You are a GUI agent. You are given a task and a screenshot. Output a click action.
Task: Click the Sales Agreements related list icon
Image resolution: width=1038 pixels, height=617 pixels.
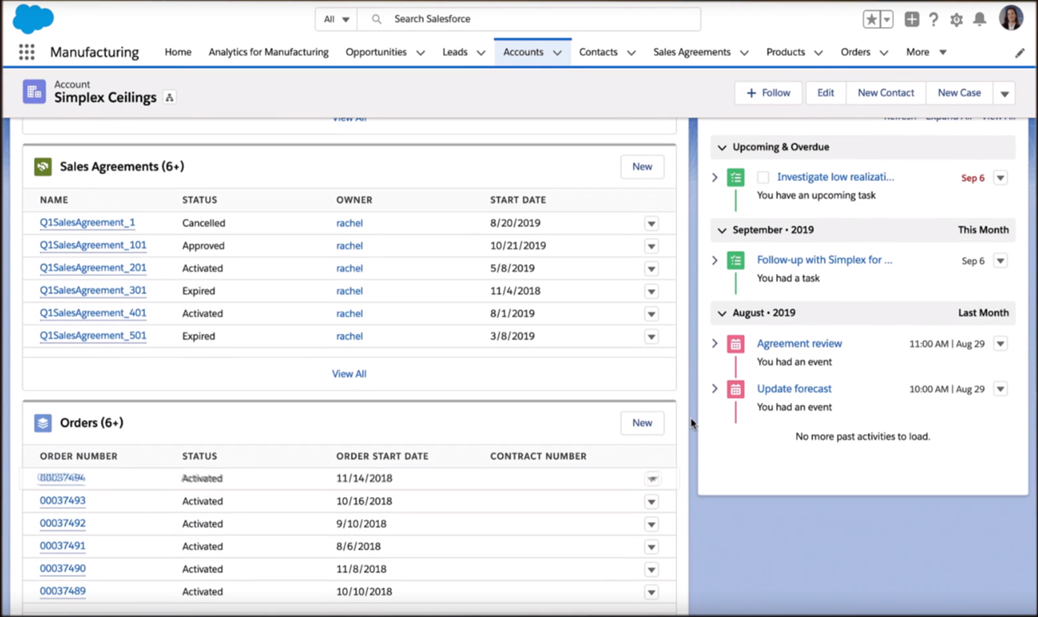tap(43, 167)
